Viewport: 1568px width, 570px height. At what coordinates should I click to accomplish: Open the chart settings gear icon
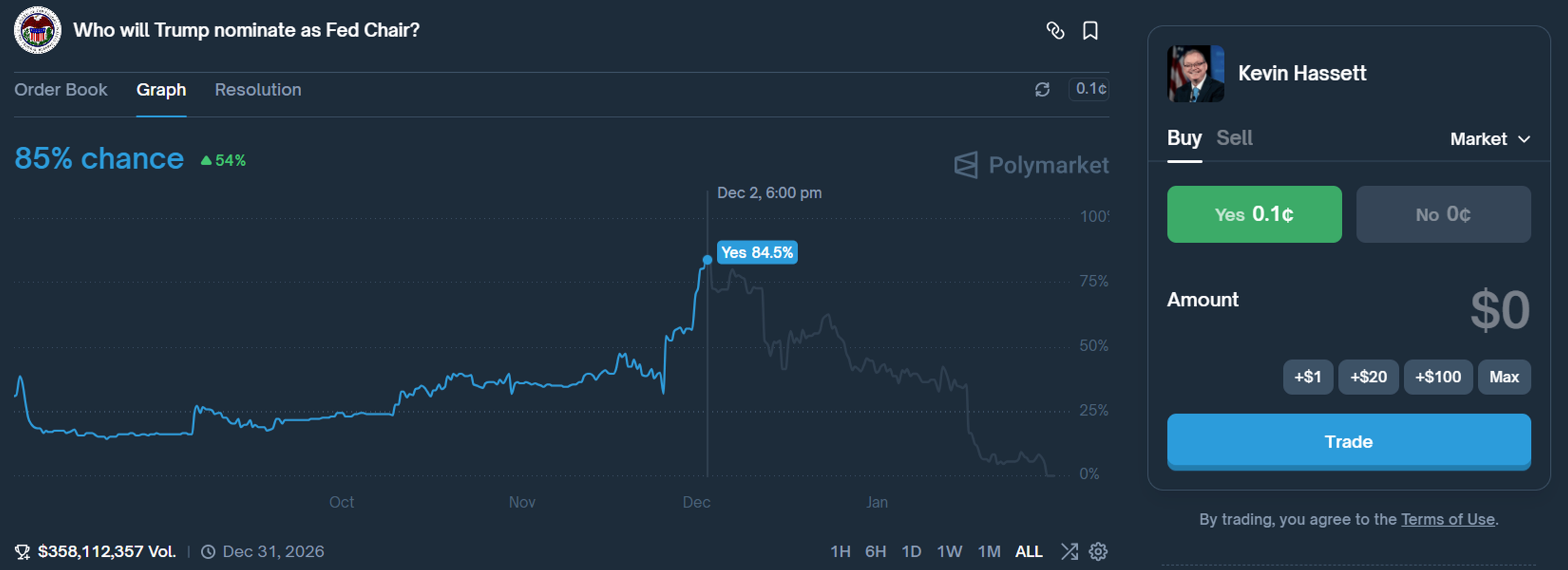pyautogui.click(x=1098, y=552)
